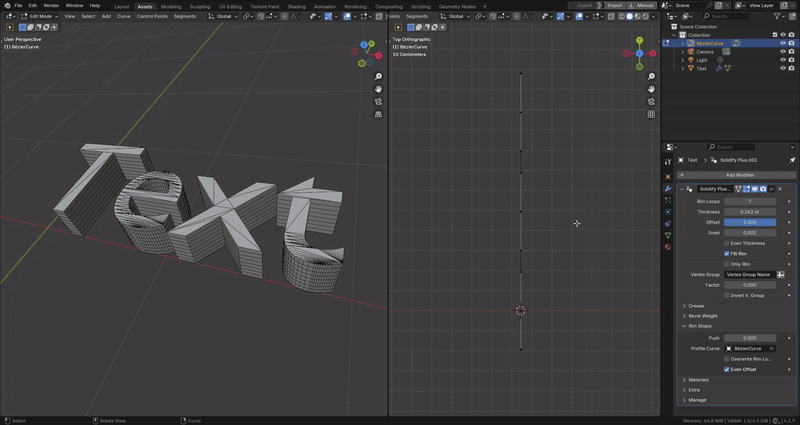Open the File menu

(18, 6)
